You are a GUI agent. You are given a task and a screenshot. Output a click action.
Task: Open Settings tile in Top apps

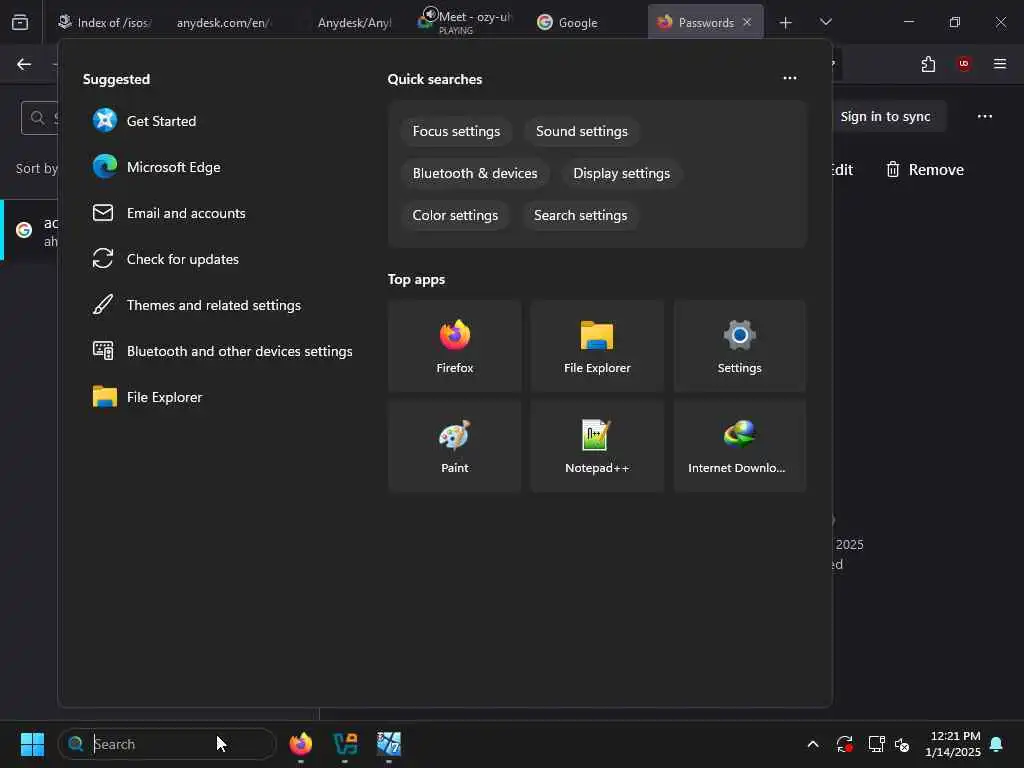point(739,346)
